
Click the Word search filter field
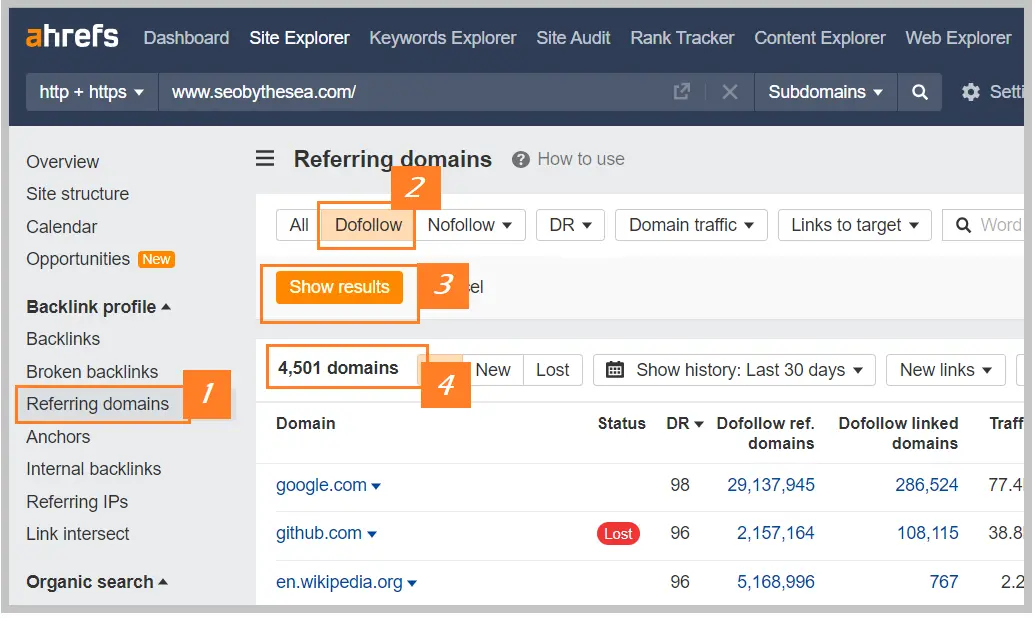(x=984, y=225)
